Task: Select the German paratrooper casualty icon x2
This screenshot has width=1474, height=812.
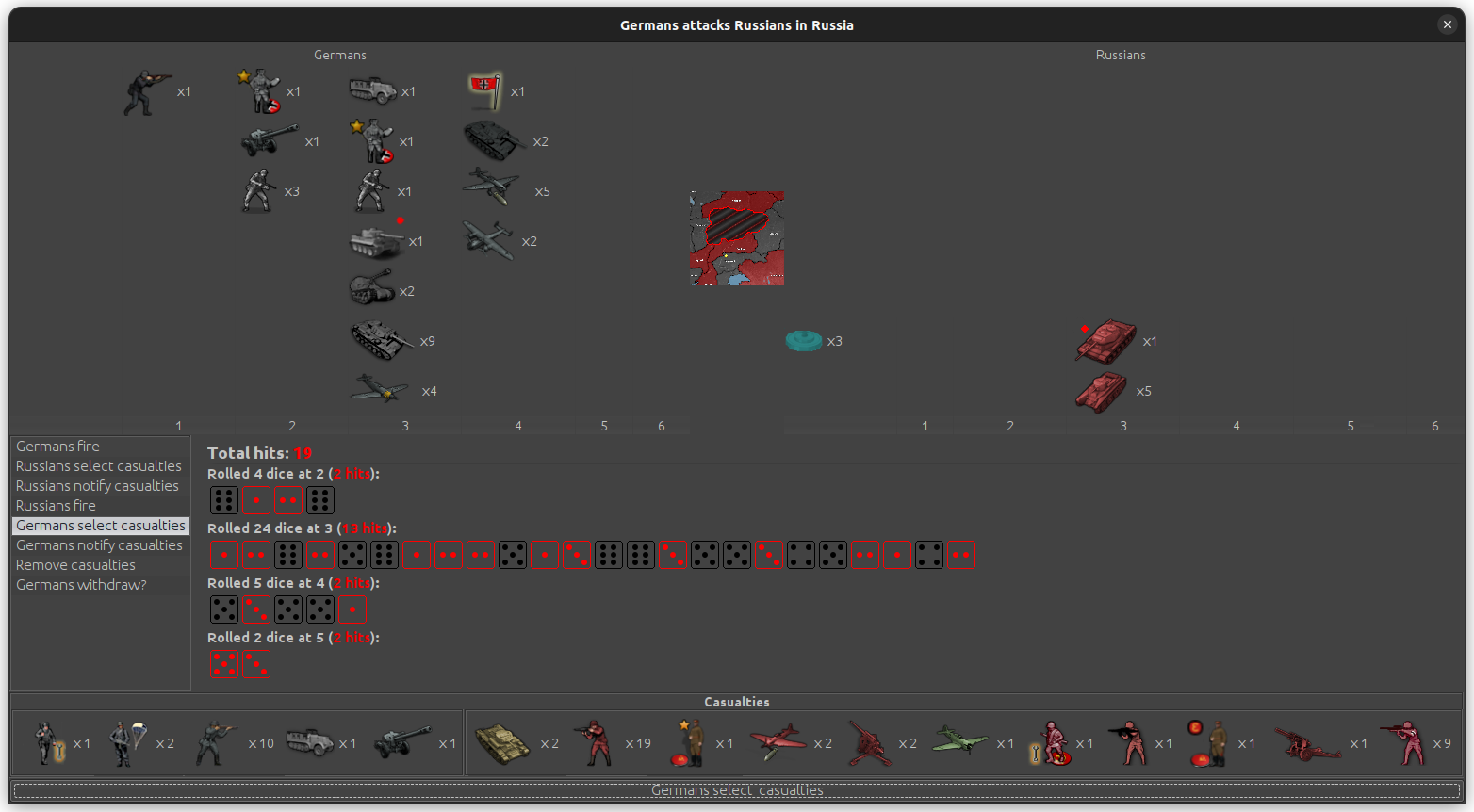Action: (128, 743)
